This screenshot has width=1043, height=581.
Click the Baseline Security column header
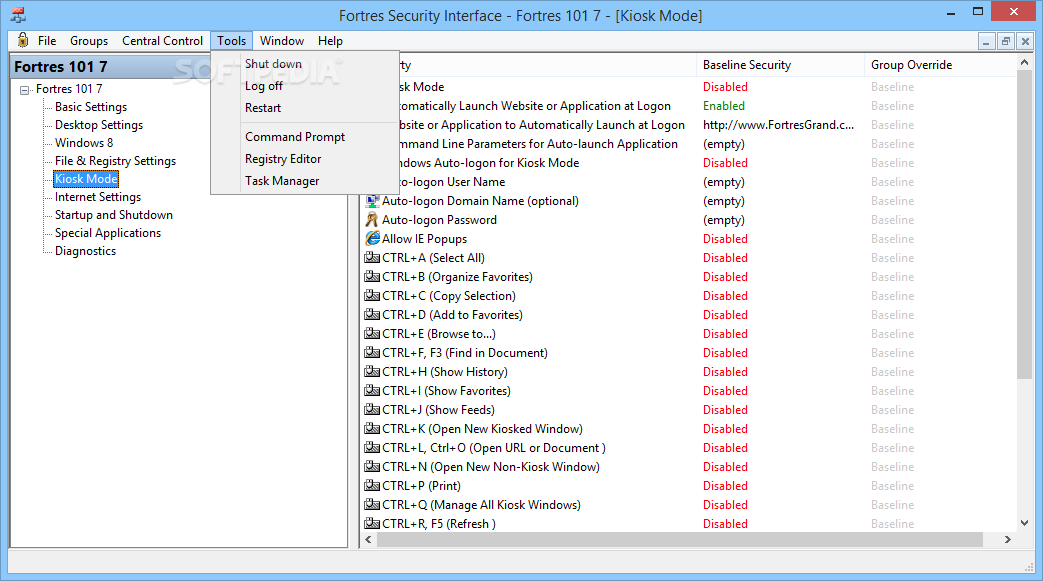click(x=780, y=65)
